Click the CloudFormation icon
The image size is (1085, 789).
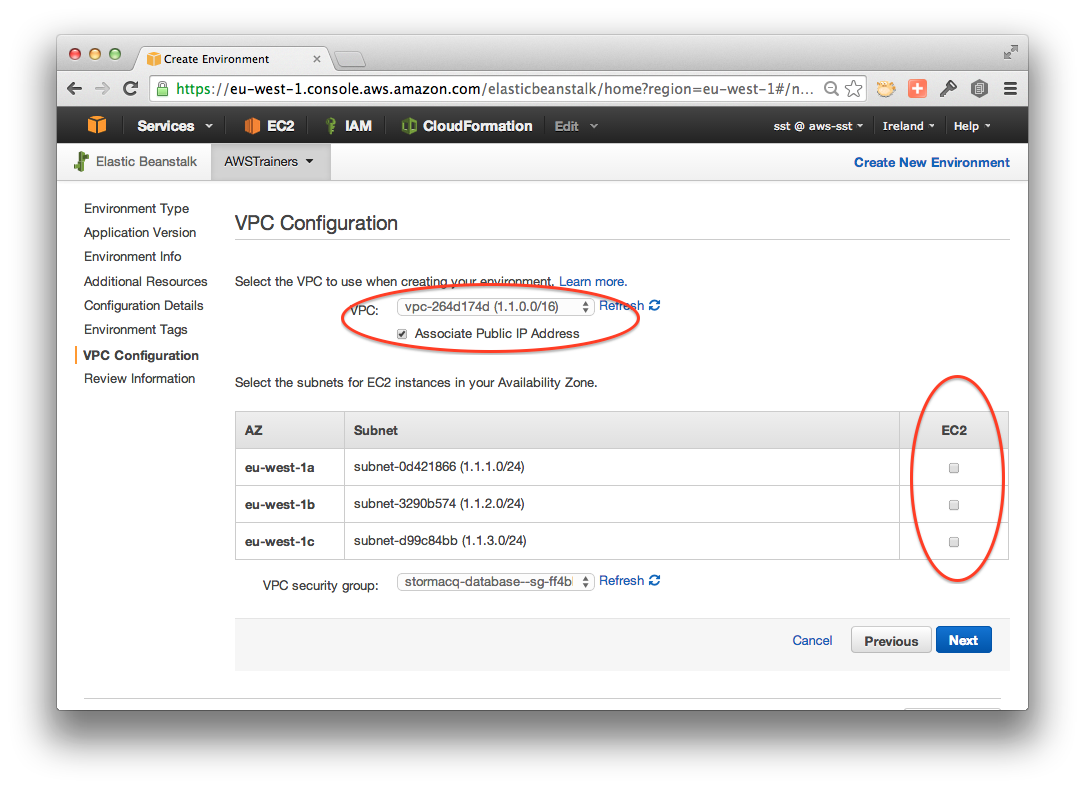click(x=409, y=126)
